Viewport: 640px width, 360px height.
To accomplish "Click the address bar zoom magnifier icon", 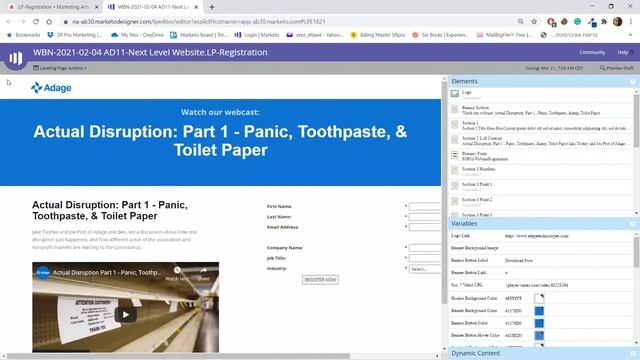I will click(520, 22).
